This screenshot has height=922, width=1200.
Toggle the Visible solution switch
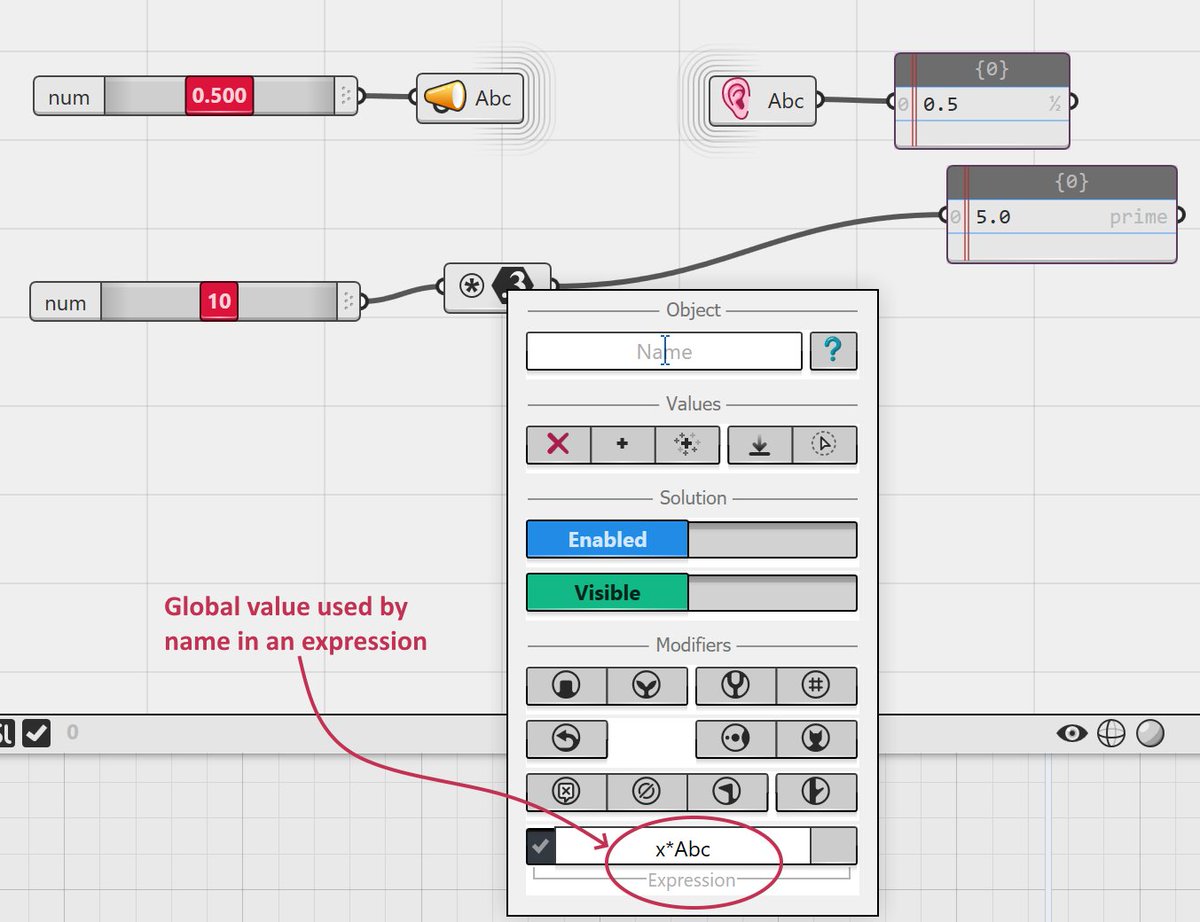coord(691,592)
